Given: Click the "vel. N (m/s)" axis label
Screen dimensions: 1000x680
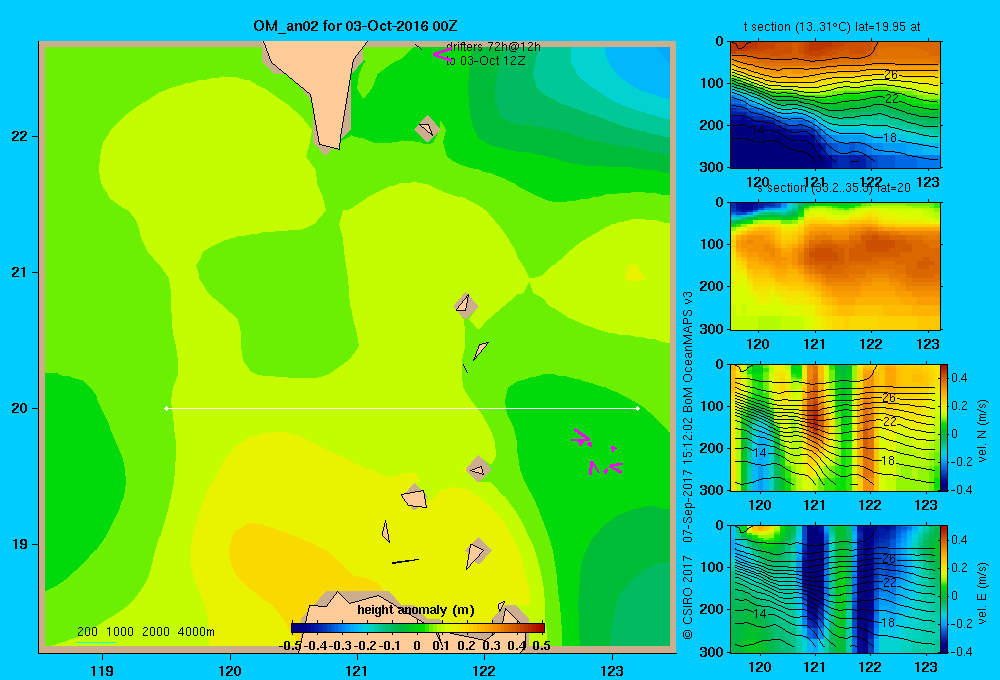Looking at the screenshot, I should click(x=982, y=431).
